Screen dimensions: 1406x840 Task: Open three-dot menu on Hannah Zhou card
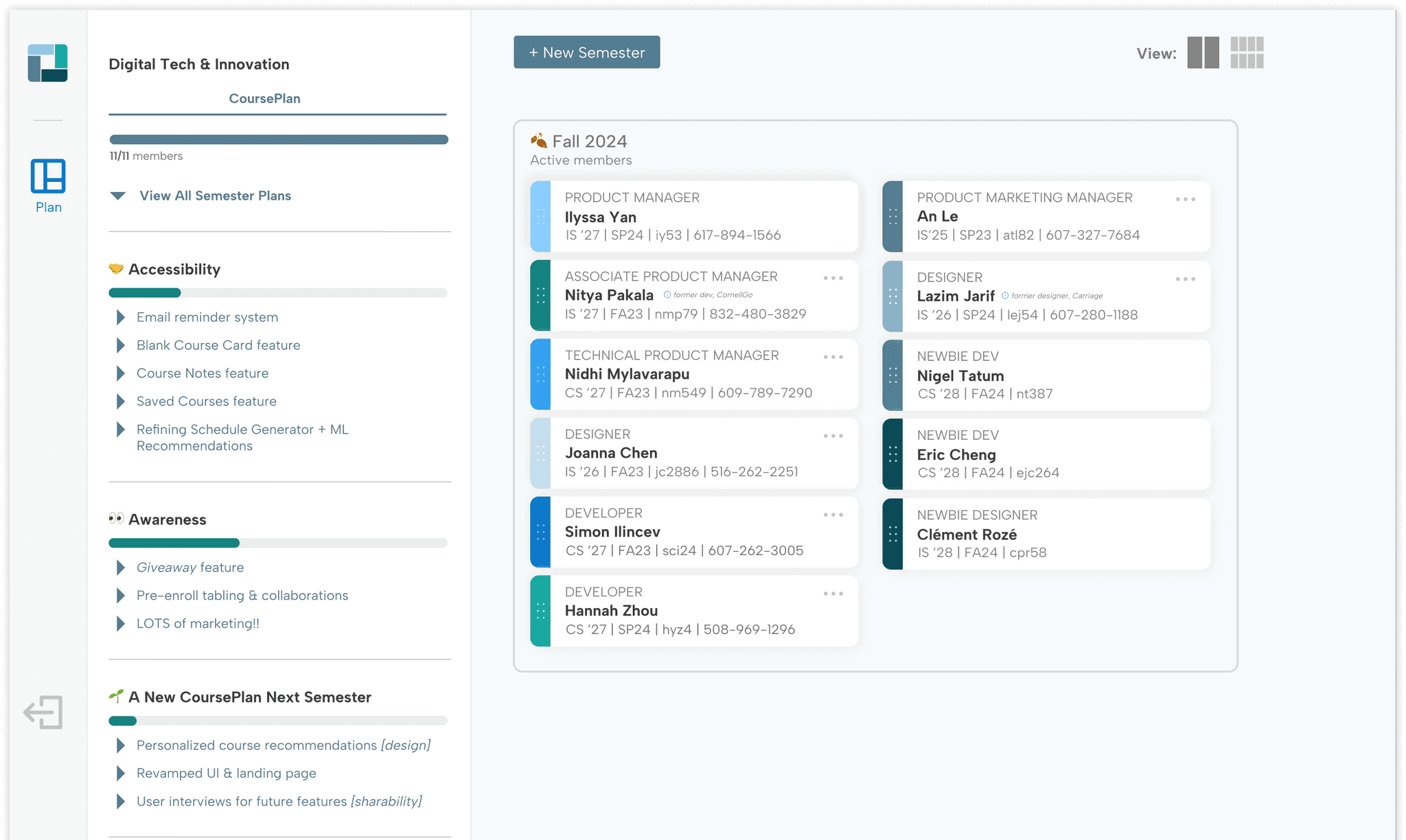833,594
